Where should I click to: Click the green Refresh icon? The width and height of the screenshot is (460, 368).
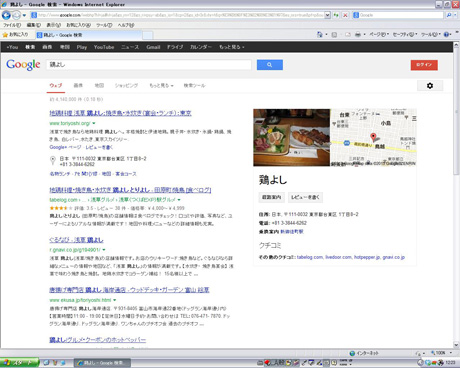click(336, 15)
